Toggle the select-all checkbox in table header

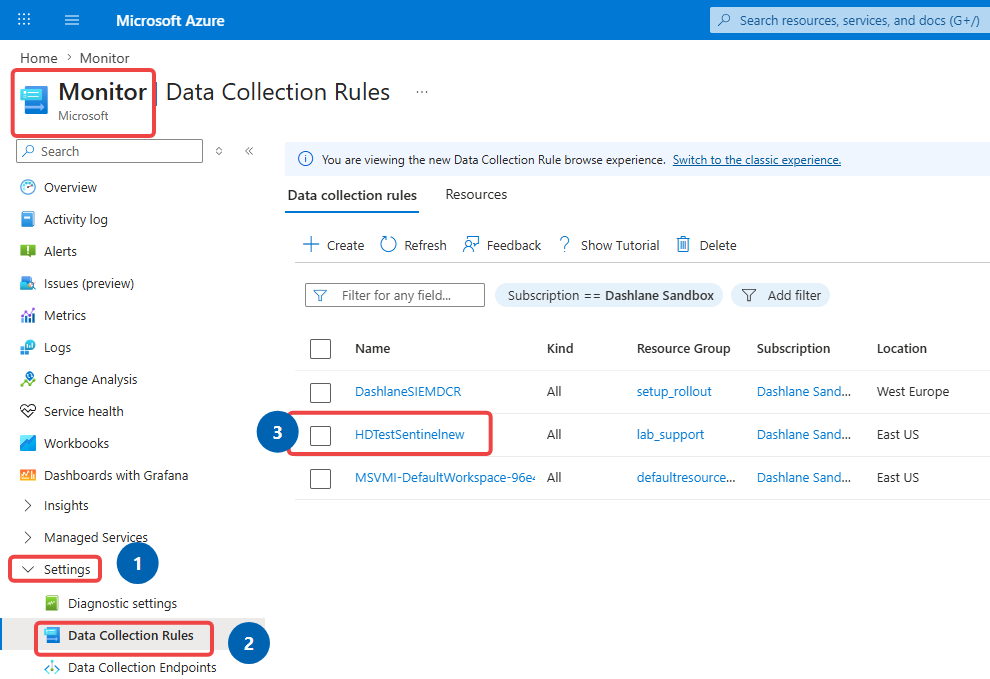[320, 349]
